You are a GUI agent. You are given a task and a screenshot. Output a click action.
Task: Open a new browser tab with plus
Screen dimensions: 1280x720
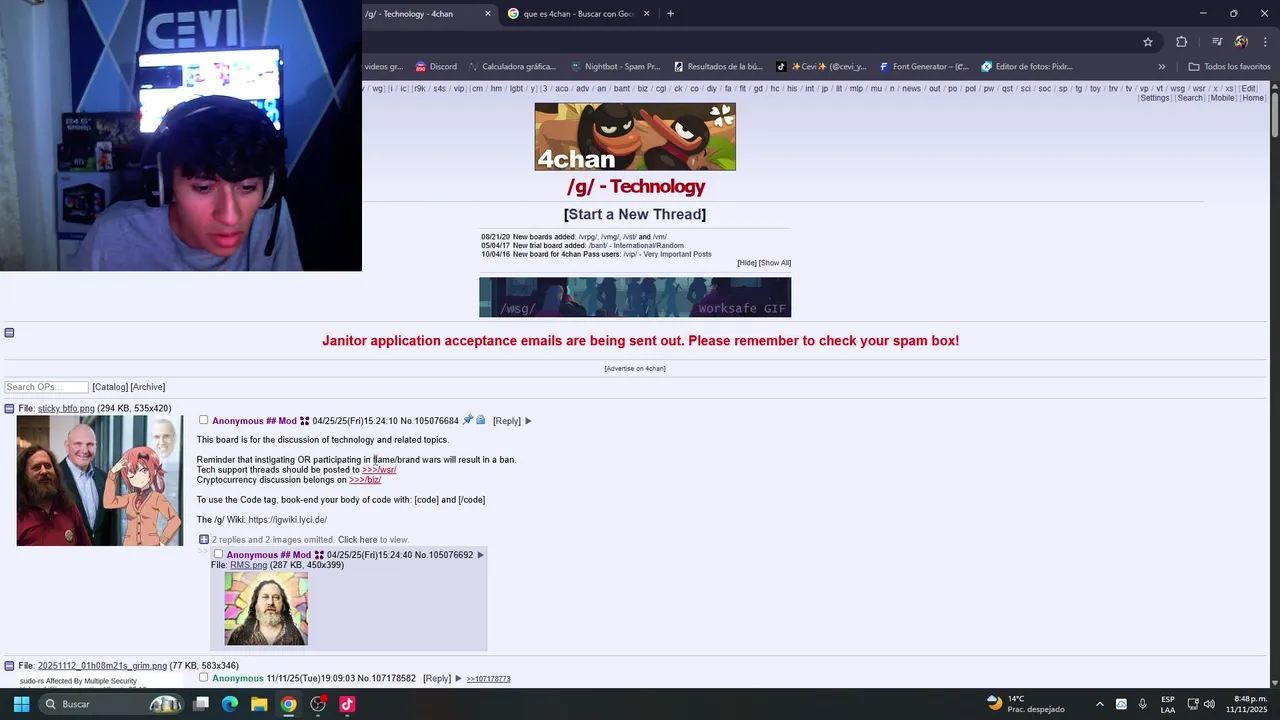coord(670,14)
